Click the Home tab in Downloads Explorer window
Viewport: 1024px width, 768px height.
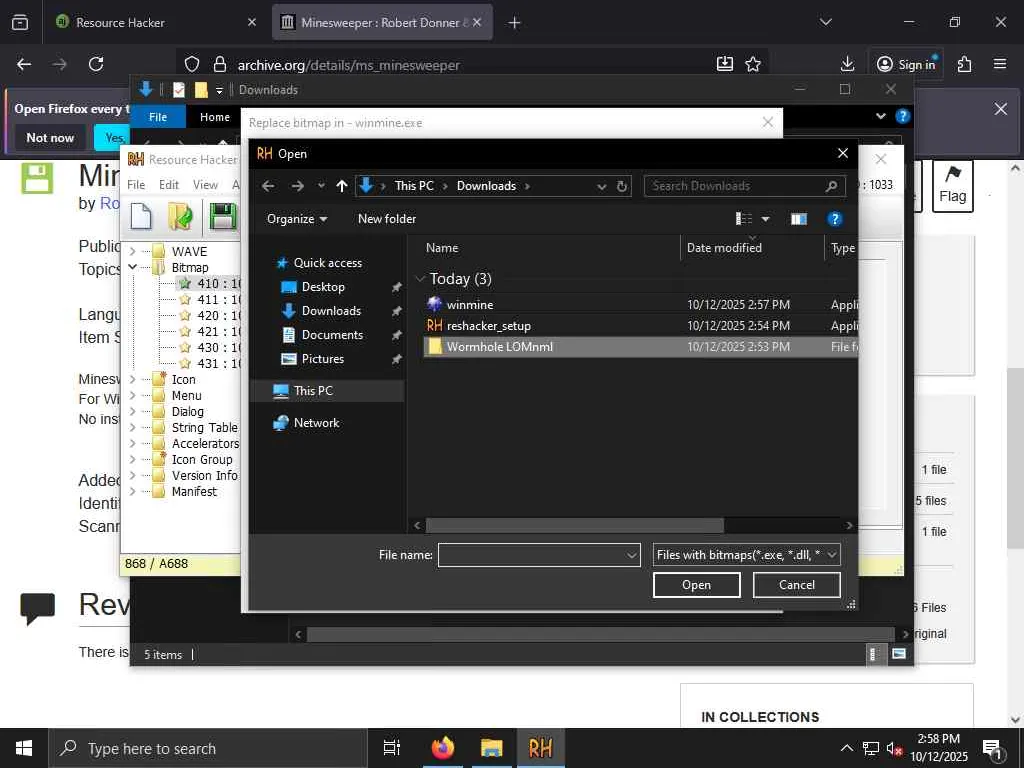215,117
